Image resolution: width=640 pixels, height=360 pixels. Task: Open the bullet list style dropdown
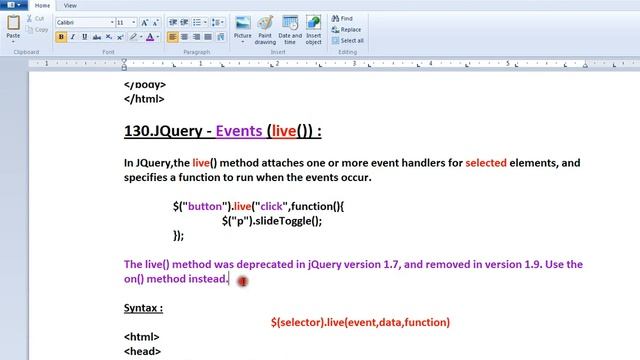(205, 22)
